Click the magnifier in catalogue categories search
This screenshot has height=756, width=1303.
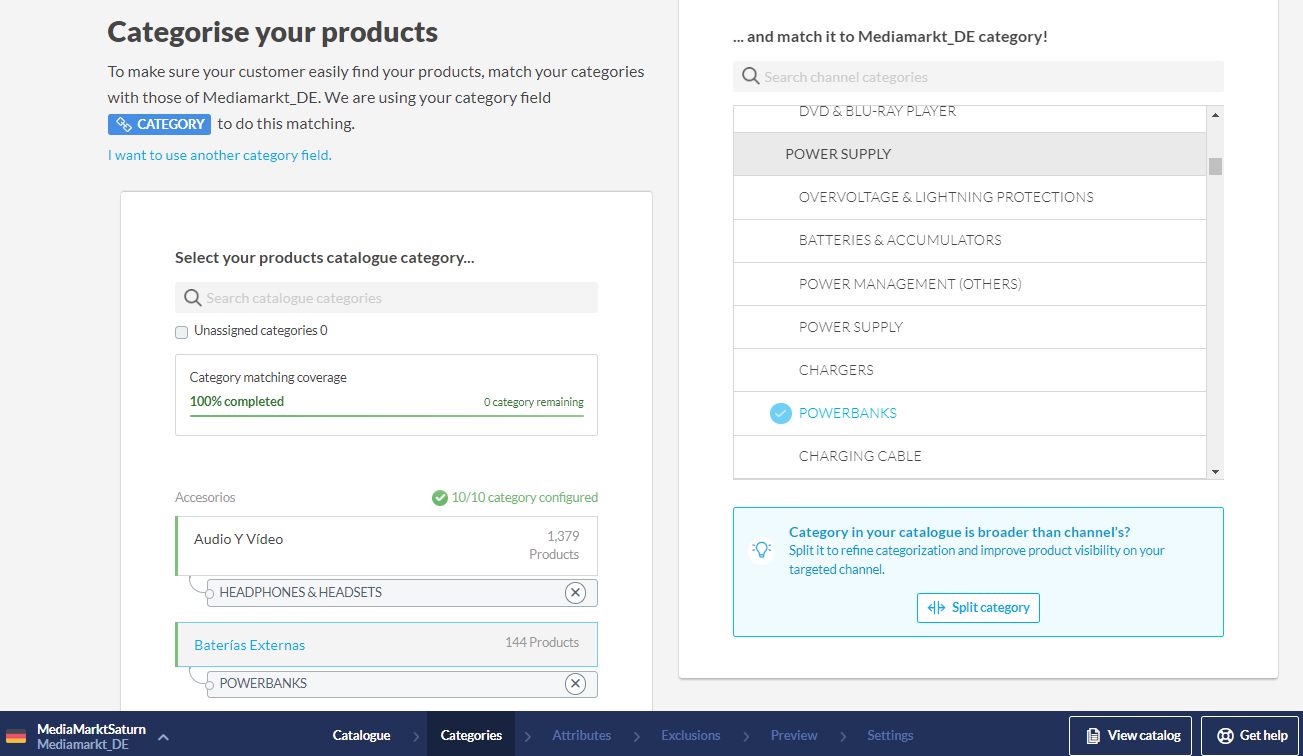tap(193, 298)
